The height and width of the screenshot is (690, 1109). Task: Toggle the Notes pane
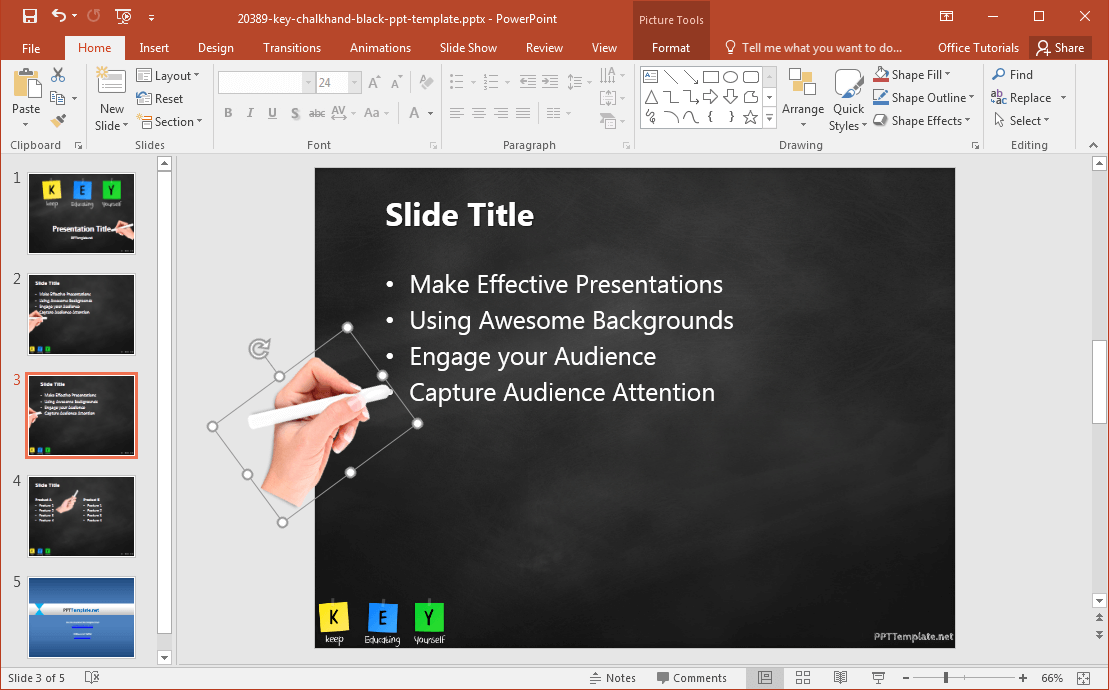tap(611, 678)
